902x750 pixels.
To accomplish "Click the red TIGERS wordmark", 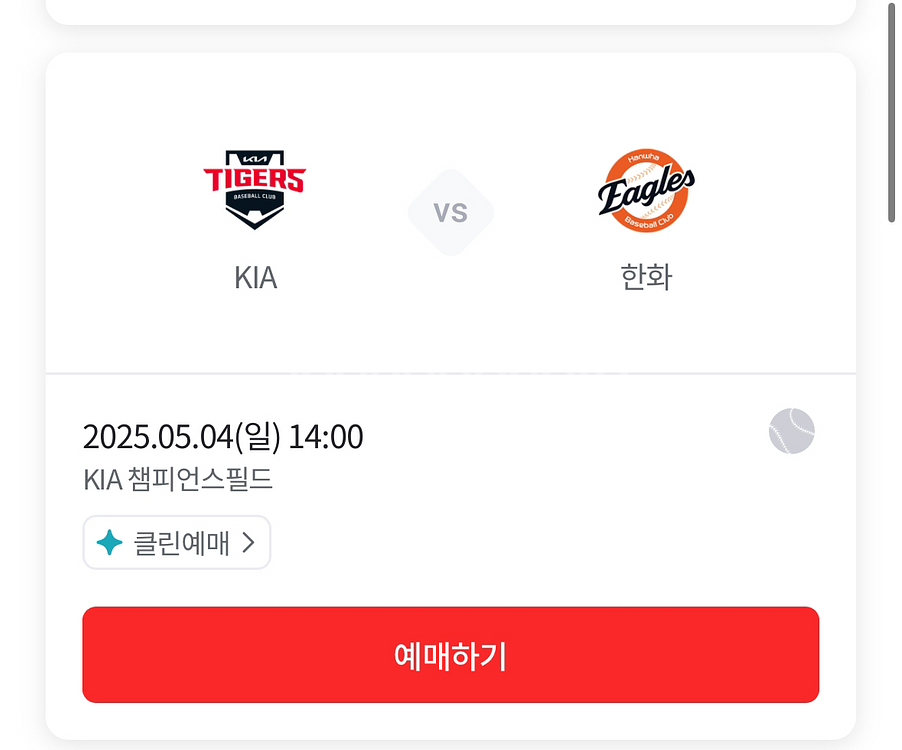I will coord(255,180).
